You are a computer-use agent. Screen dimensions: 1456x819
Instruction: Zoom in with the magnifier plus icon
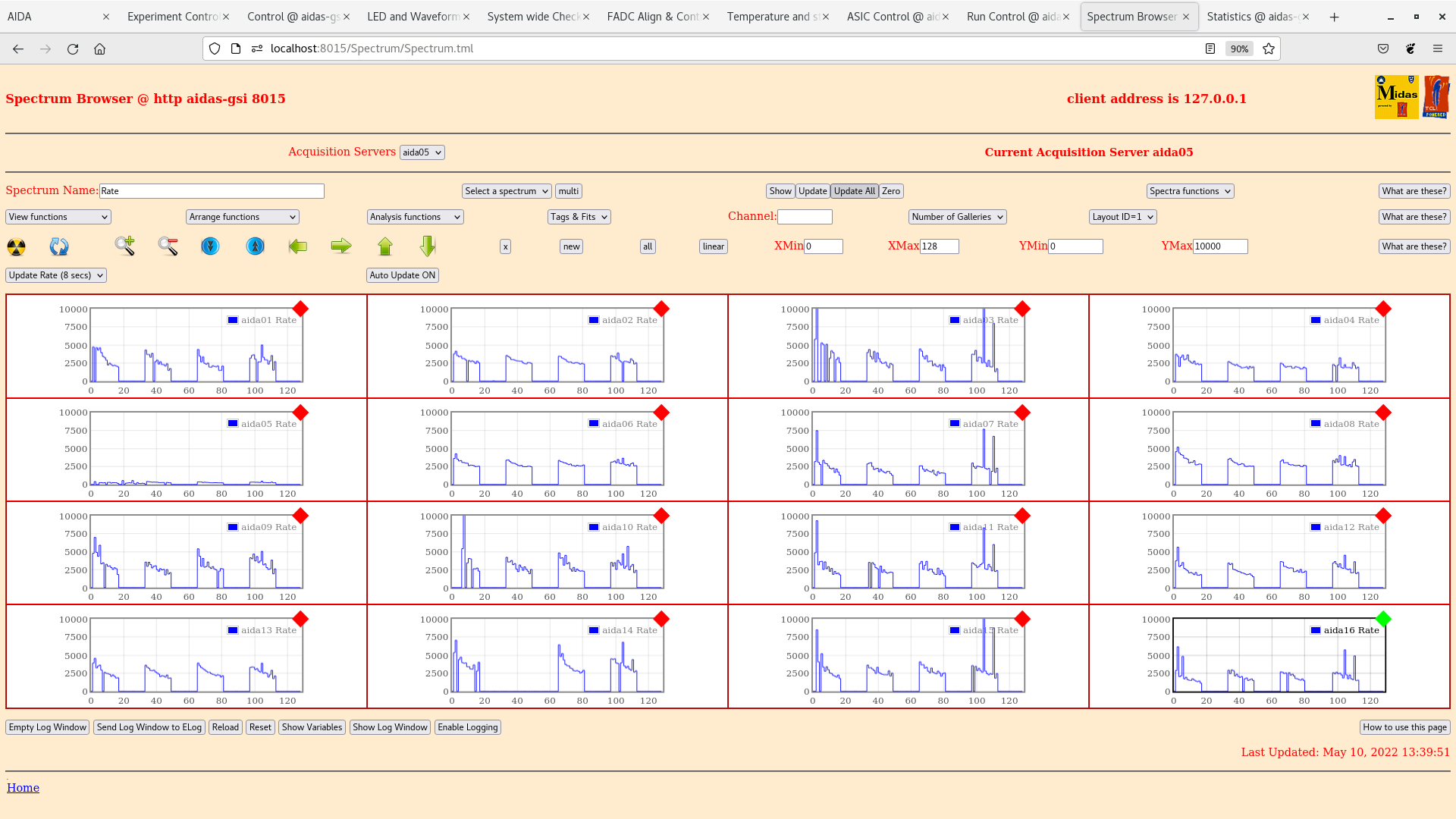coord(125,246)
